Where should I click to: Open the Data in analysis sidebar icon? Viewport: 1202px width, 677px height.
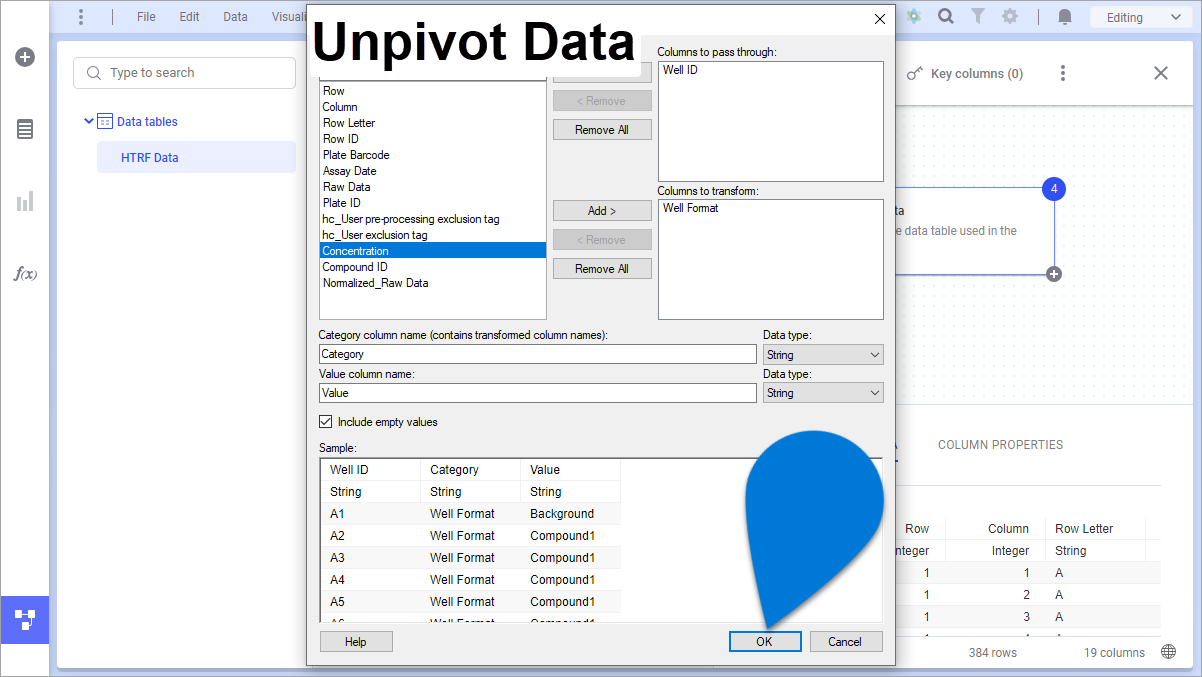[x=25, y=129]
